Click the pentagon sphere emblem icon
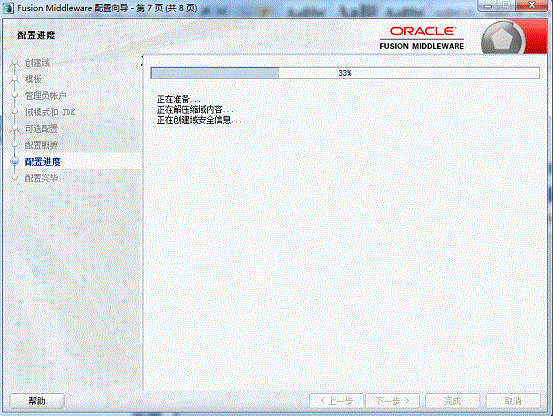554x416 pixels. click(502, 38)
